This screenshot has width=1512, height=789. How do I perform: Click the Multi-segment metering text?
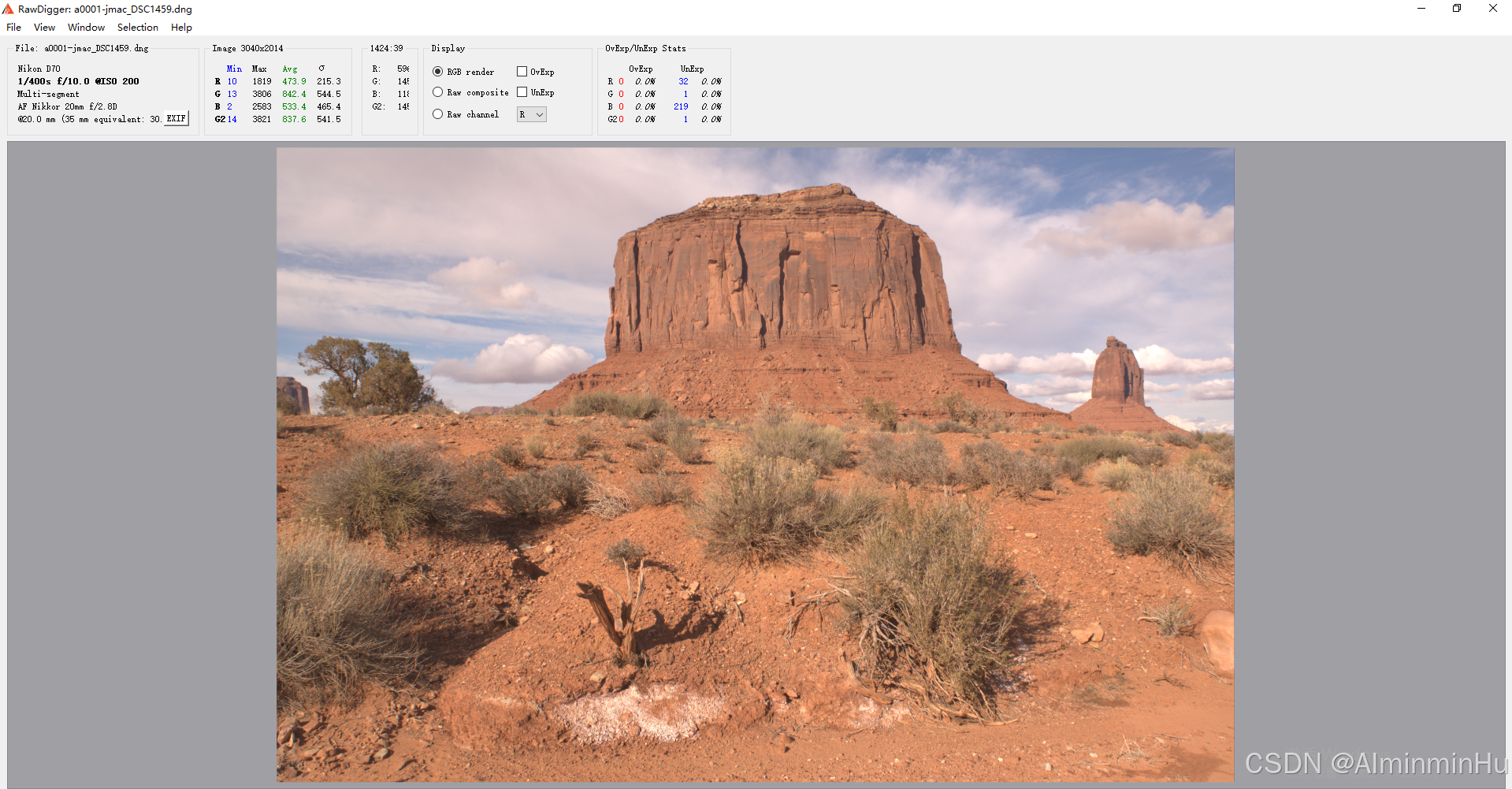coord(48,94)
